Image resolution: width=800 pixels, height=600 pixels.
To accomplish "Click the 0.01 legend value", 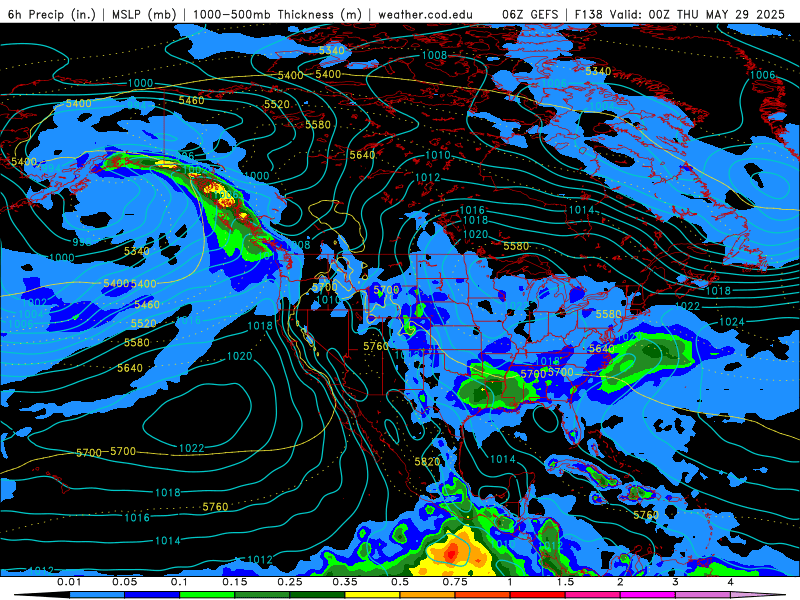I will tap(69, 582).
